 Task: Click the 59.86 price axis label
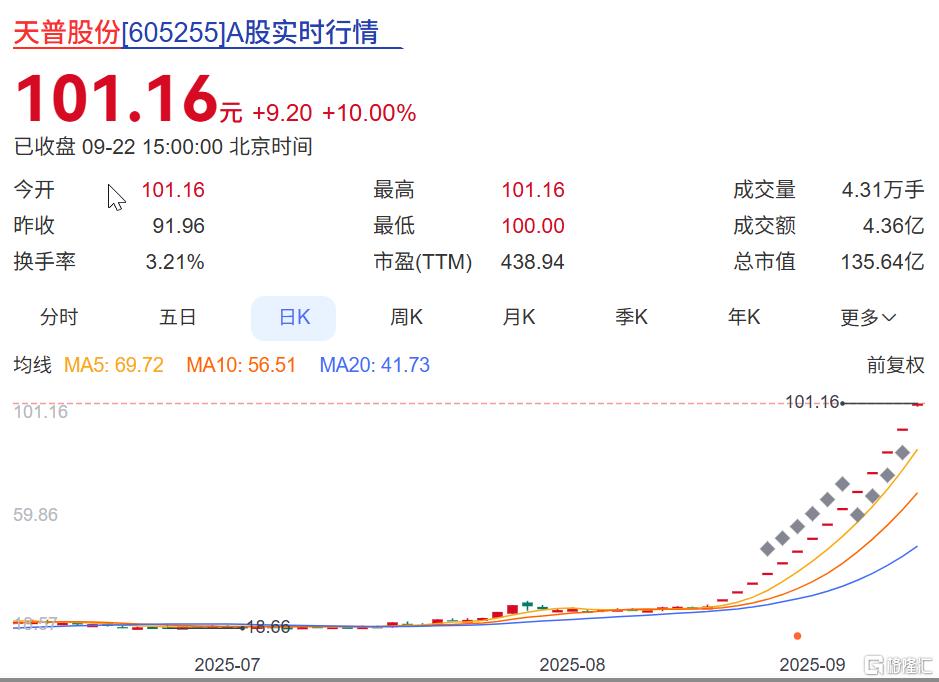(35, 515)
